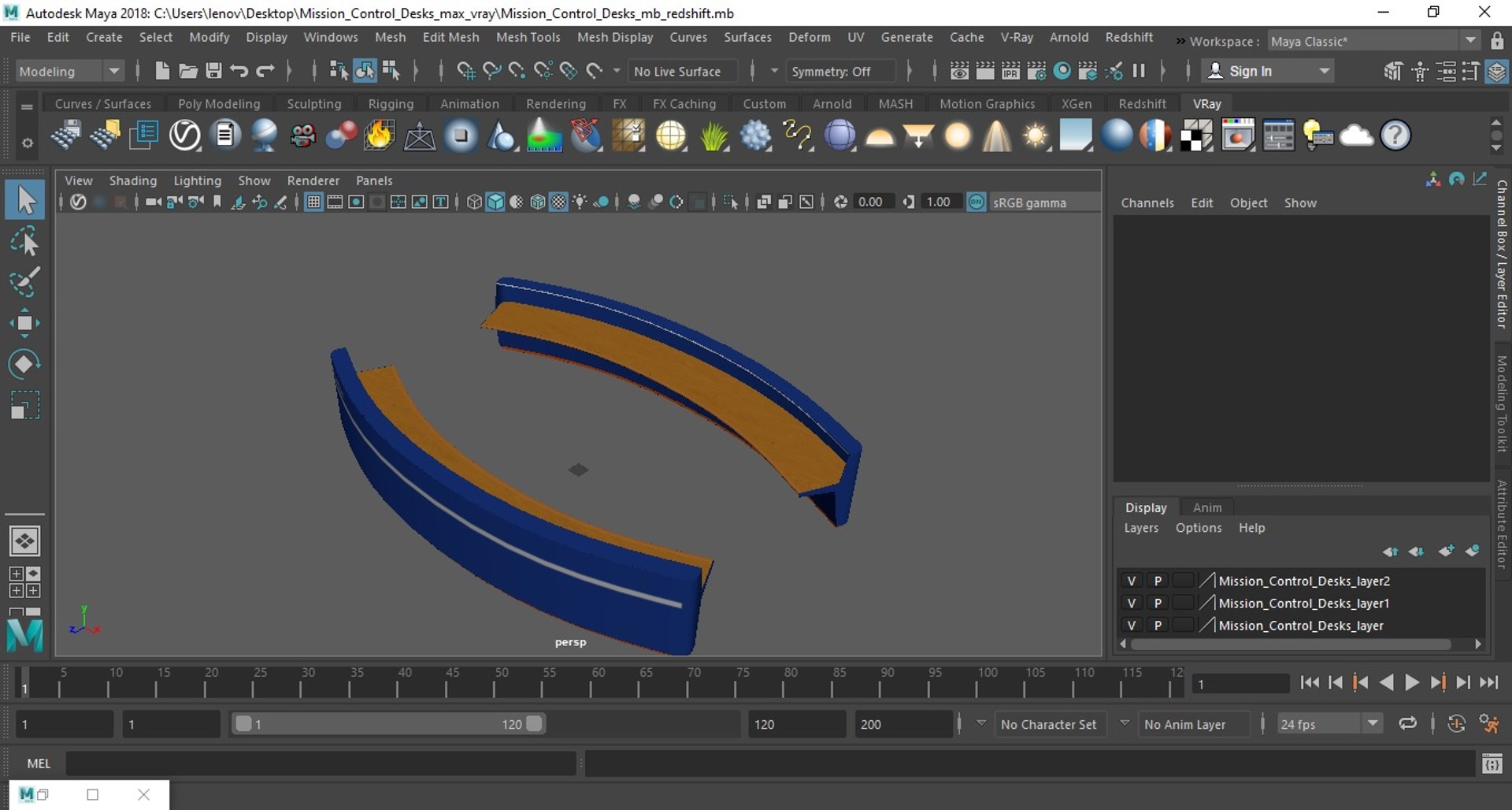The height and width of the screenshot is (810, 1512).
Task: Switch to the Redshift shelf tab
Action: [1142, 103]
